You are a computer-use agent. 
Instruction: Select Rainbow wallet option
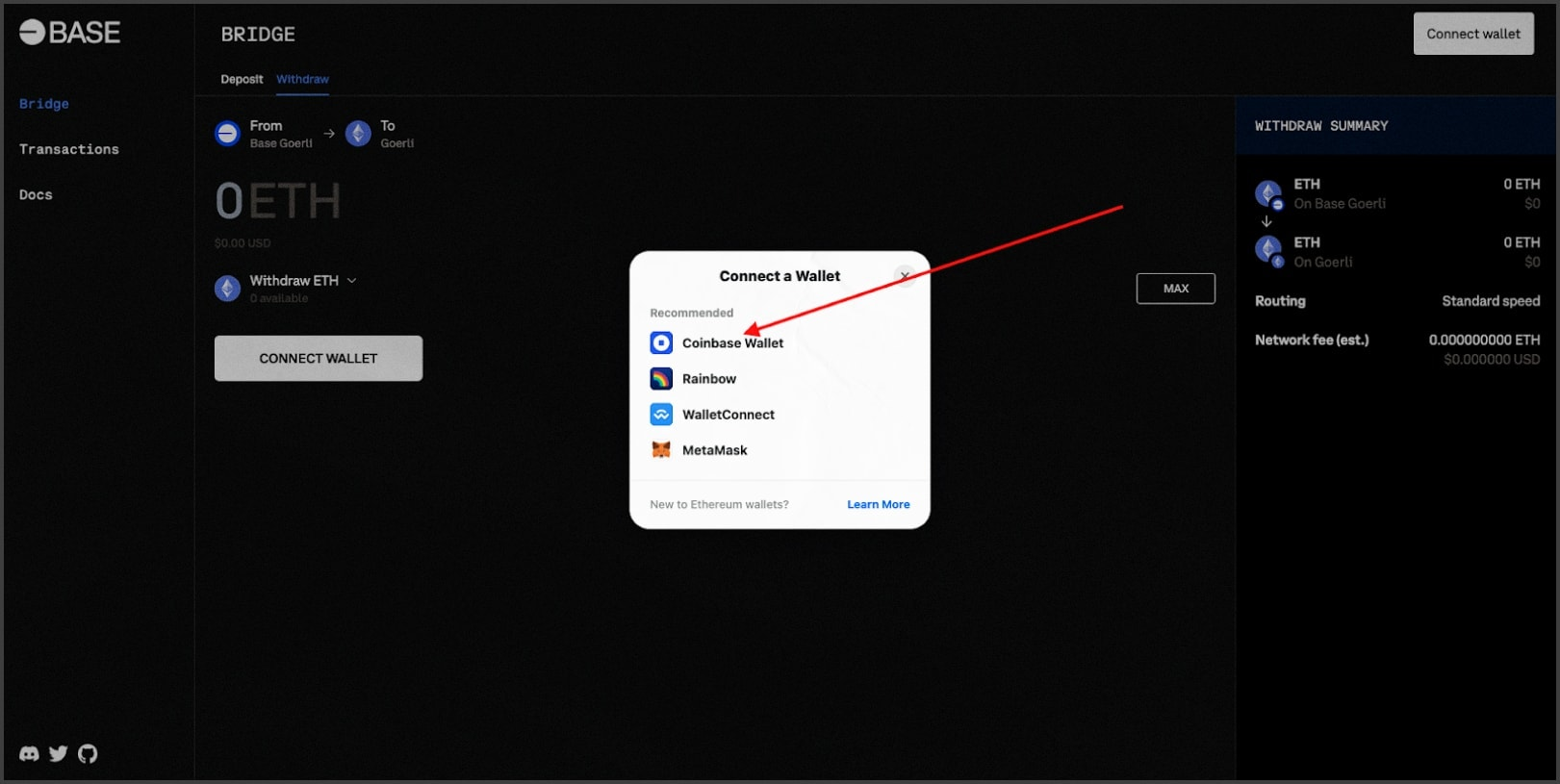(x=780, y=379)
